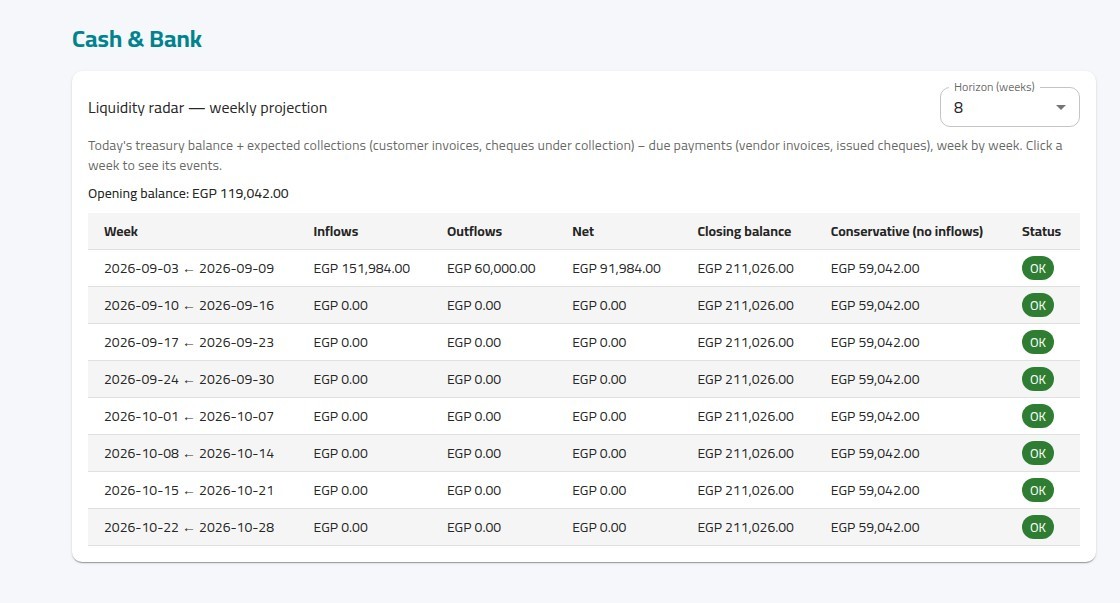Click the Week column header
The height and width of the screenshot is (603, 1120).
(x=121, y=231)
